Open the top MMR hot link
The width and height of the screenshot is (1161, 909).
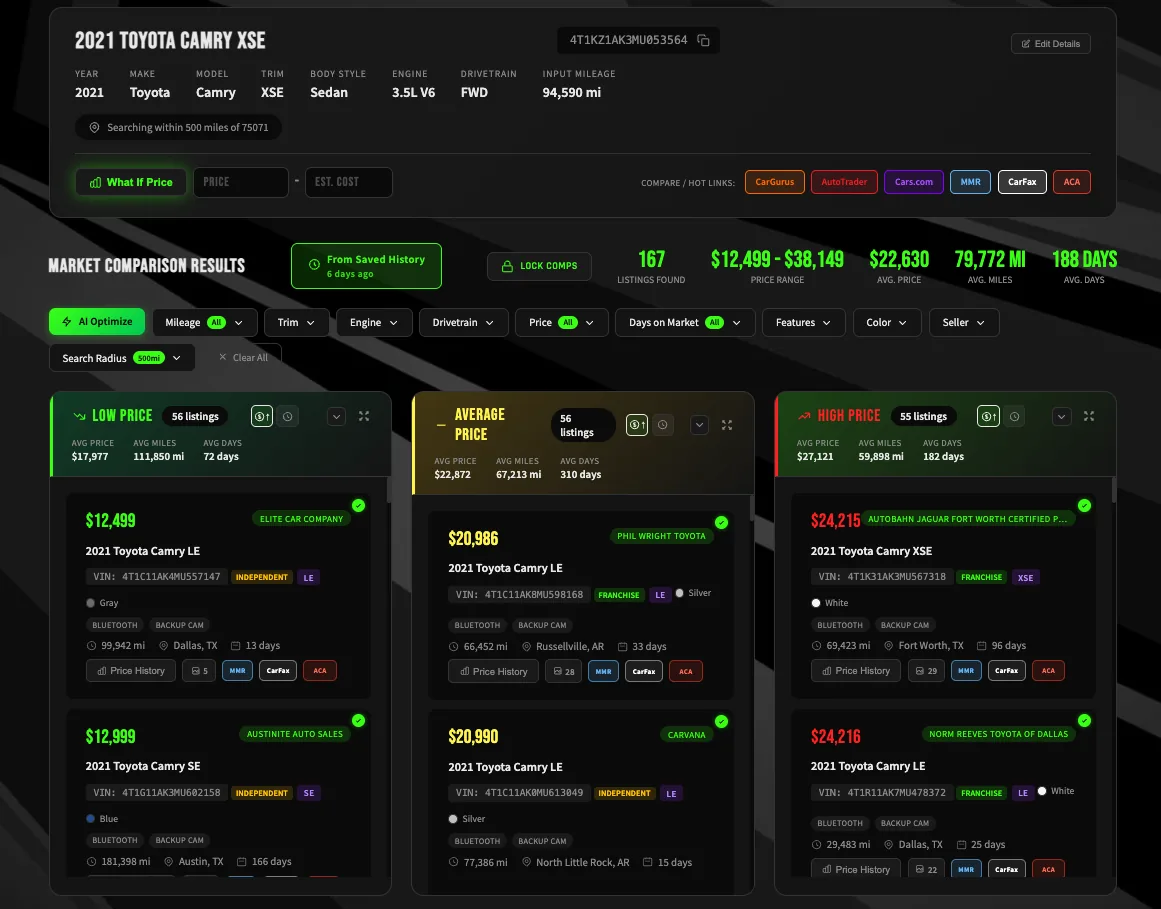[970, 182]
